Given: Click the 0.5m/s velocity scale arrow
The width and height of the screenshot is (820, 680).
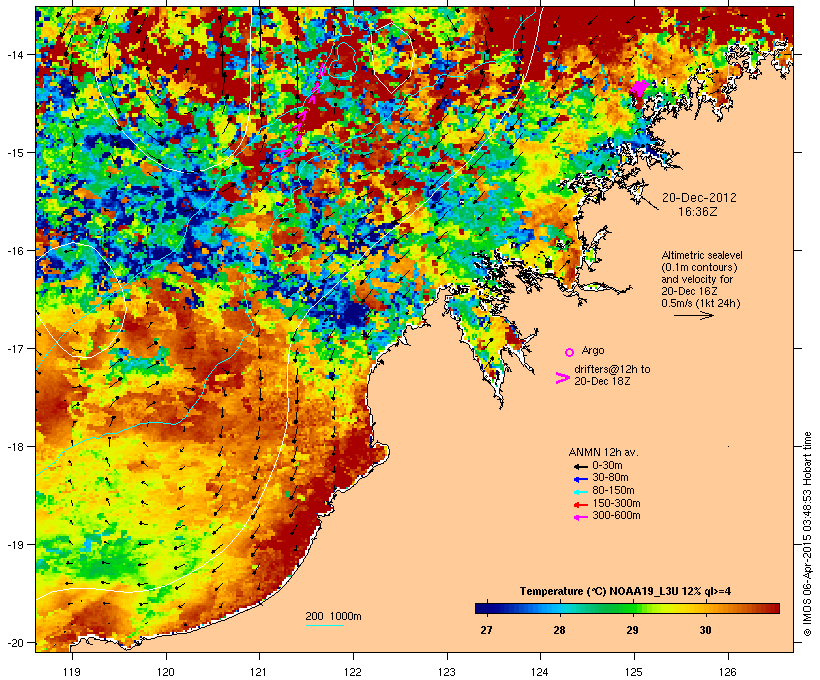Looking at the screenshot, I should (693, 315).
